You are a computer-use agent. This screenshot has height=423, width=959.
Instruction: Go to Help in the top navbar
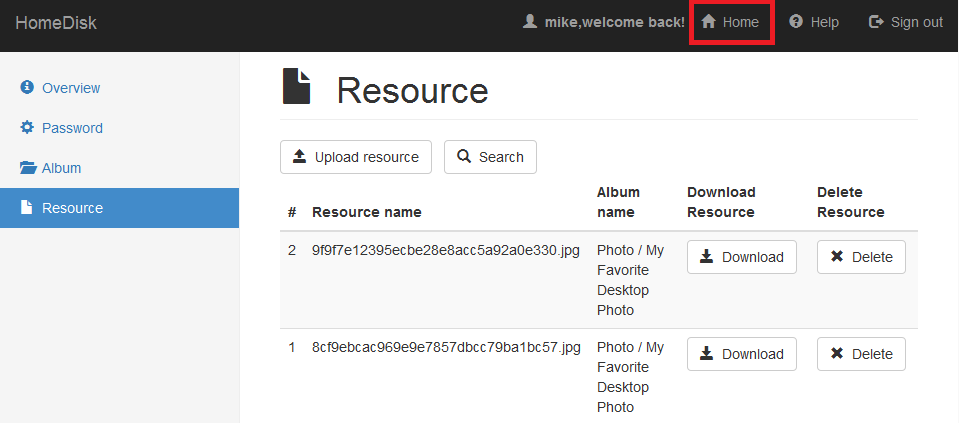(x=813, y=22)
